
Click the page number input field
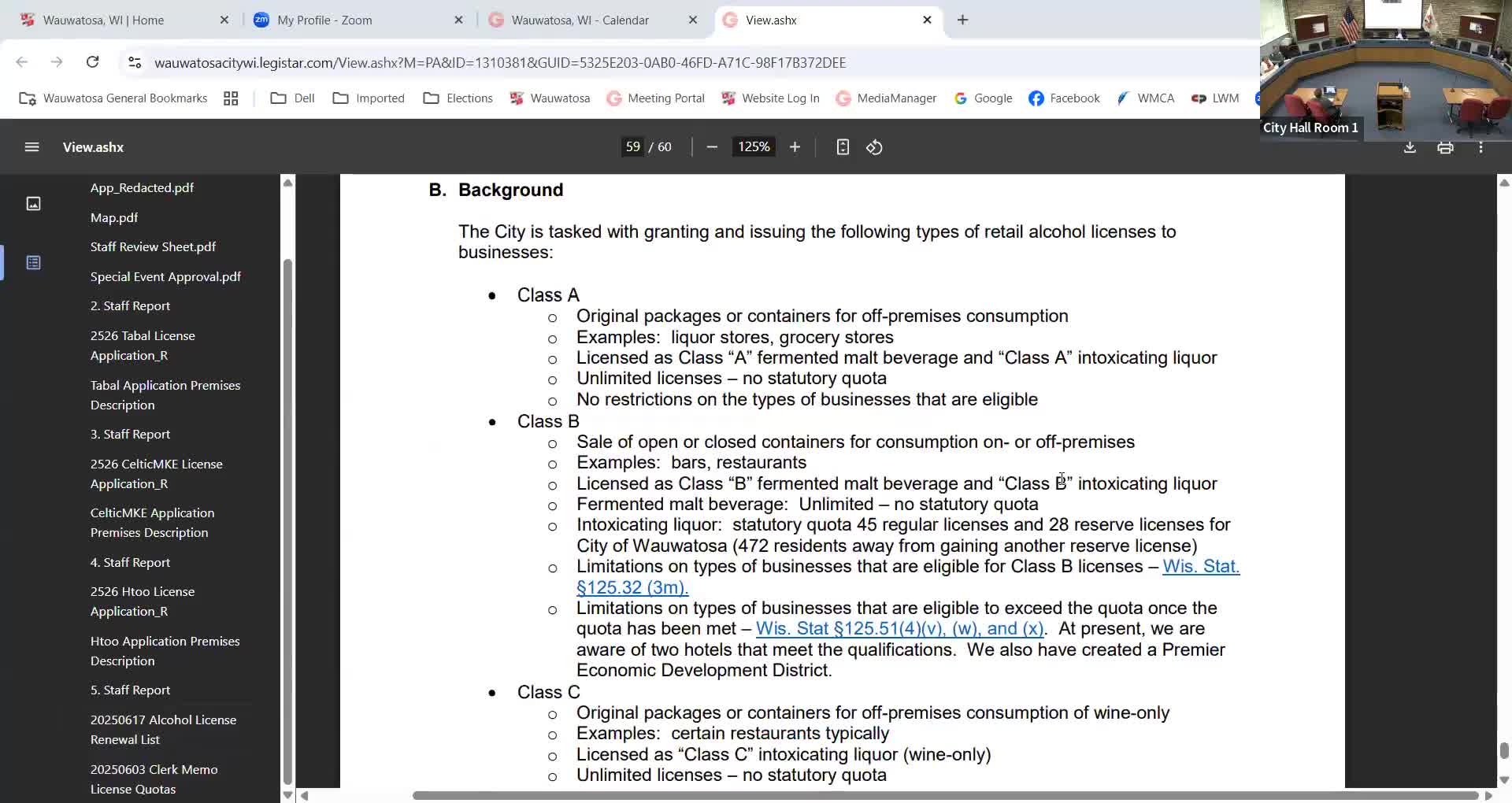click(x=632, y=147)
